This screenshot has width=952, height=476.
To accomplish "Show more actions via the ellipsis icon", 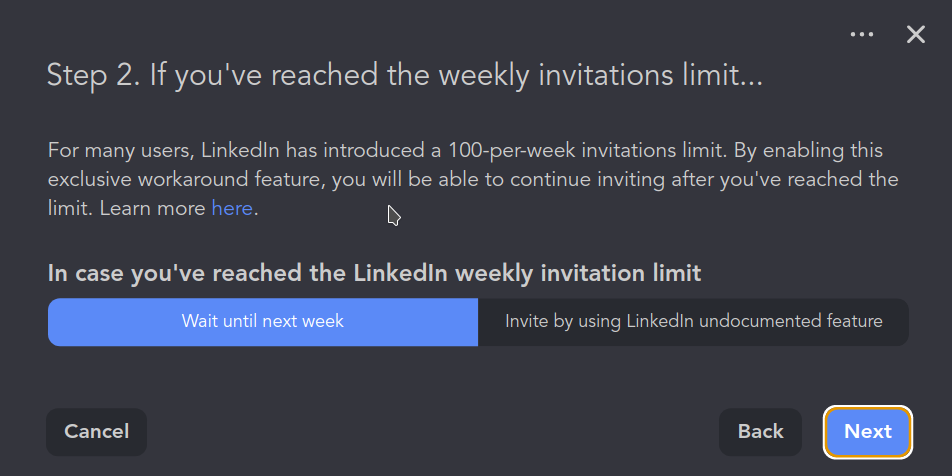I will pyautogui.click(x=862, y=35).
